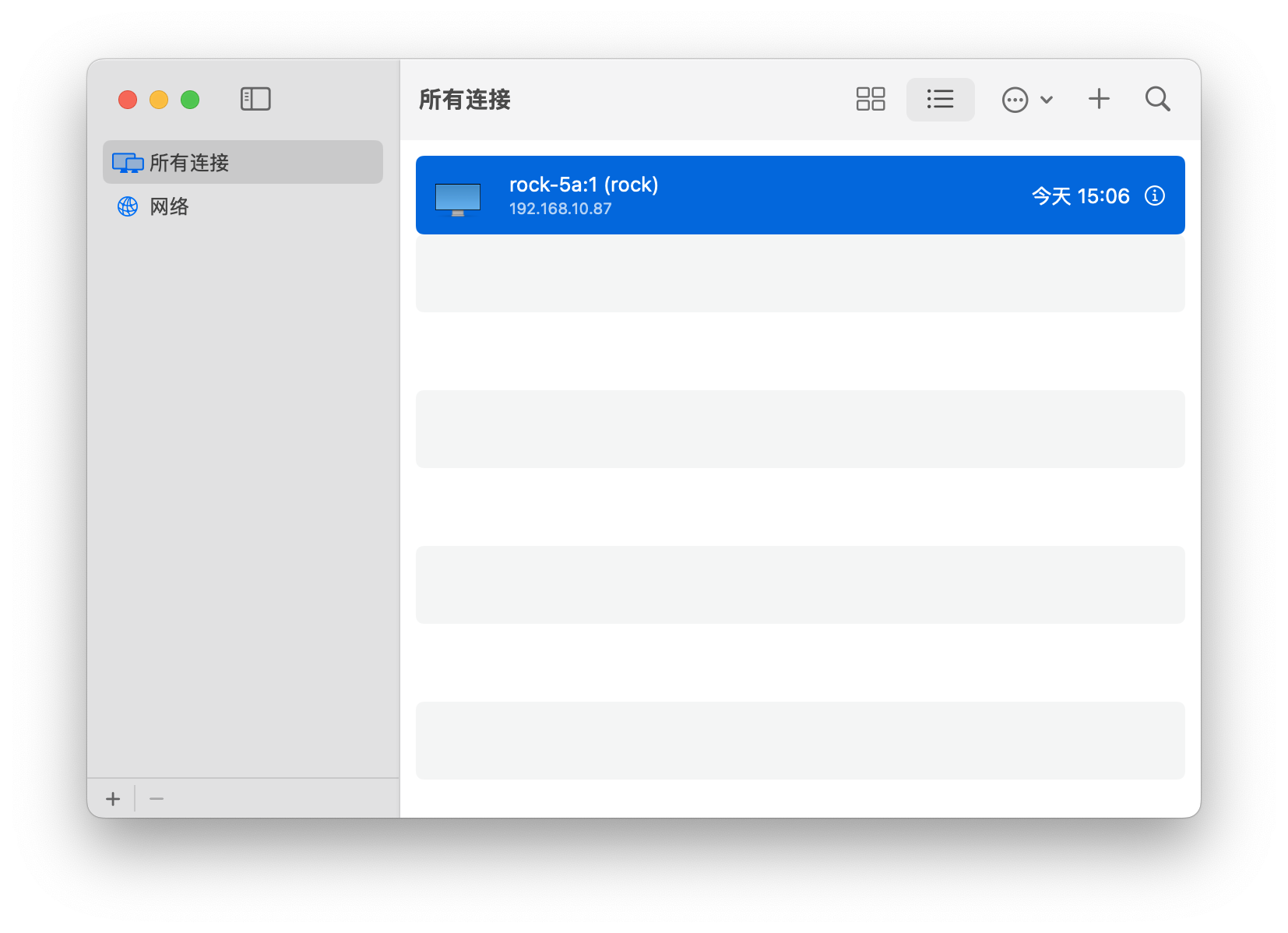Viewport: 1288px width, 933px height.
Task: Switch to list view layout
Action: click(940, 99)
